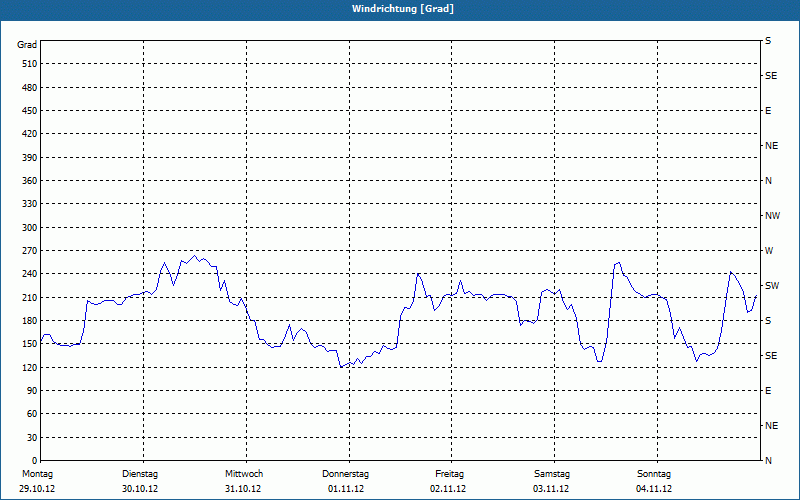
Task: Click the 'Sonntag' day label
Action: (654, 474)
